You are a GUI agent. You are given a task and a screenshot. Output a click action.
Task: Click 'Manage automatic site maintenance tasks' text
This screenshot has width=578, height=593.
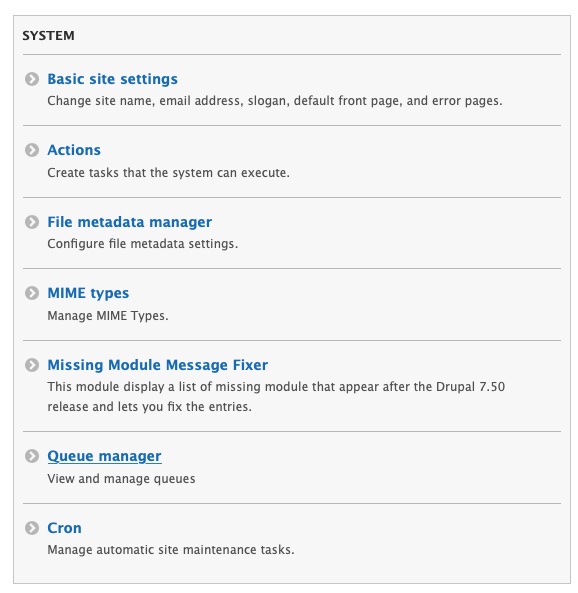171,550
